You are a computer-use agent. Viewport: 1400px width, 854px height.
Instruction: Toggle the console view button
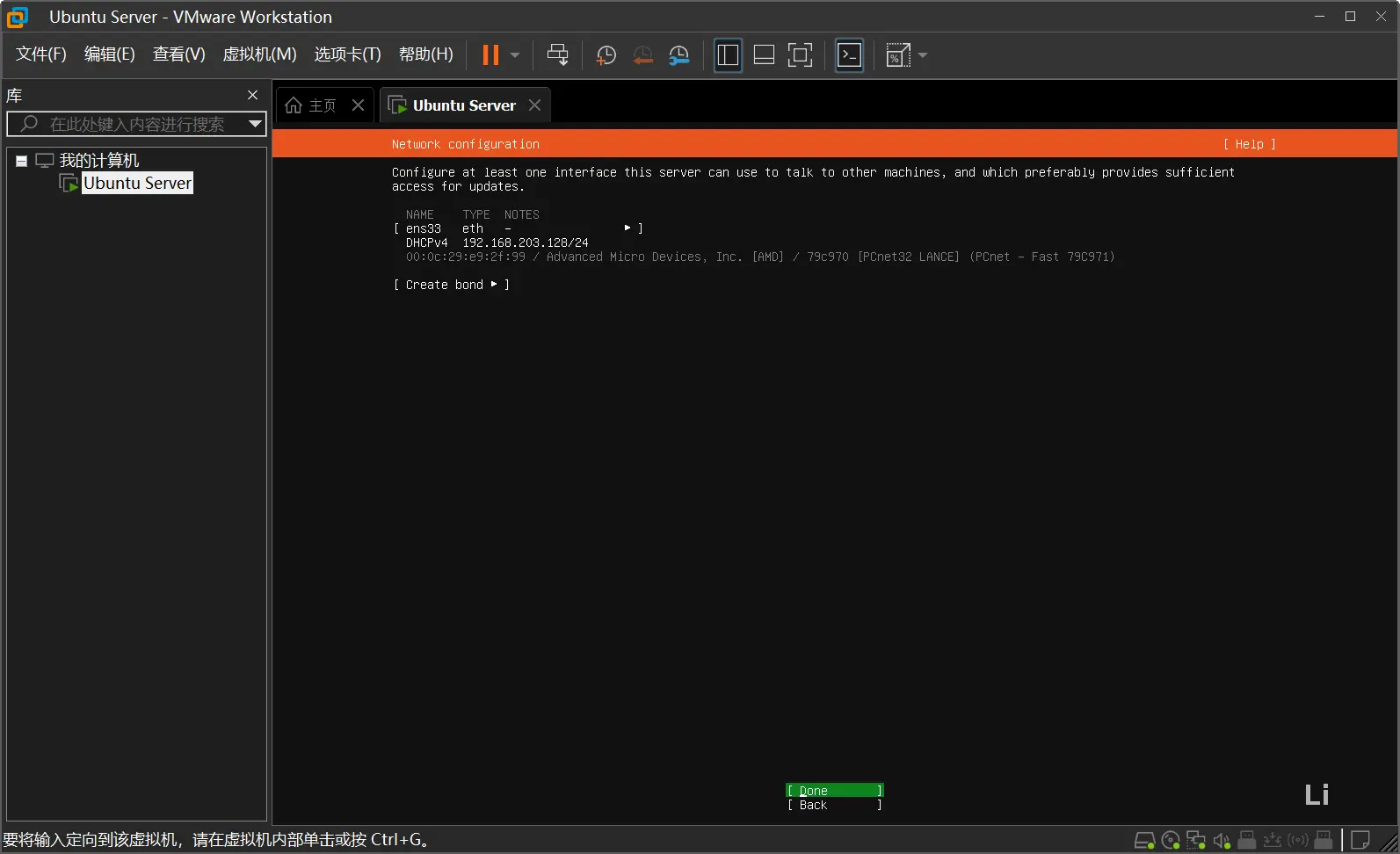coord(849,55)
